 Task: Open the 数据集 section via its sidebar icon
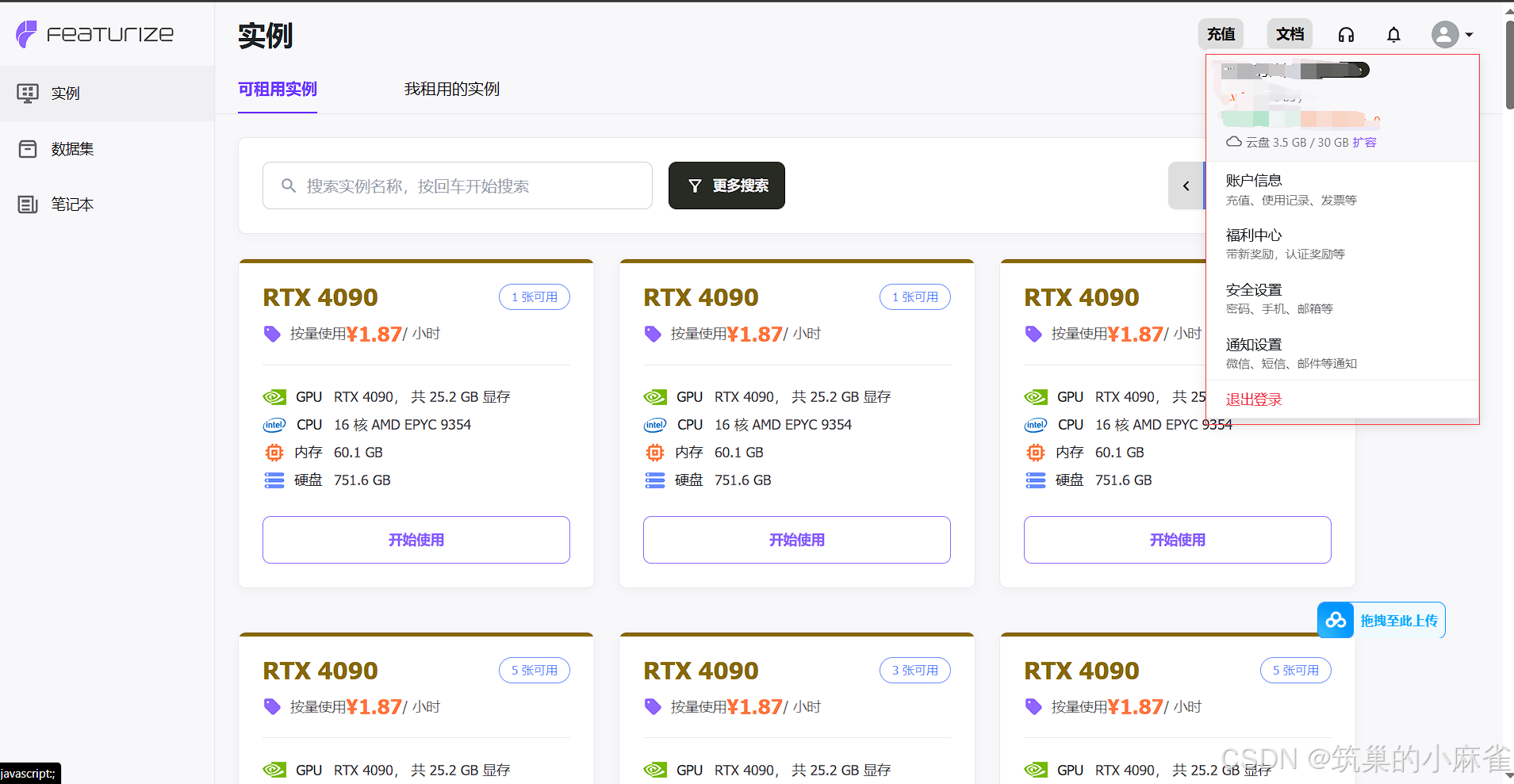[27, 148]
